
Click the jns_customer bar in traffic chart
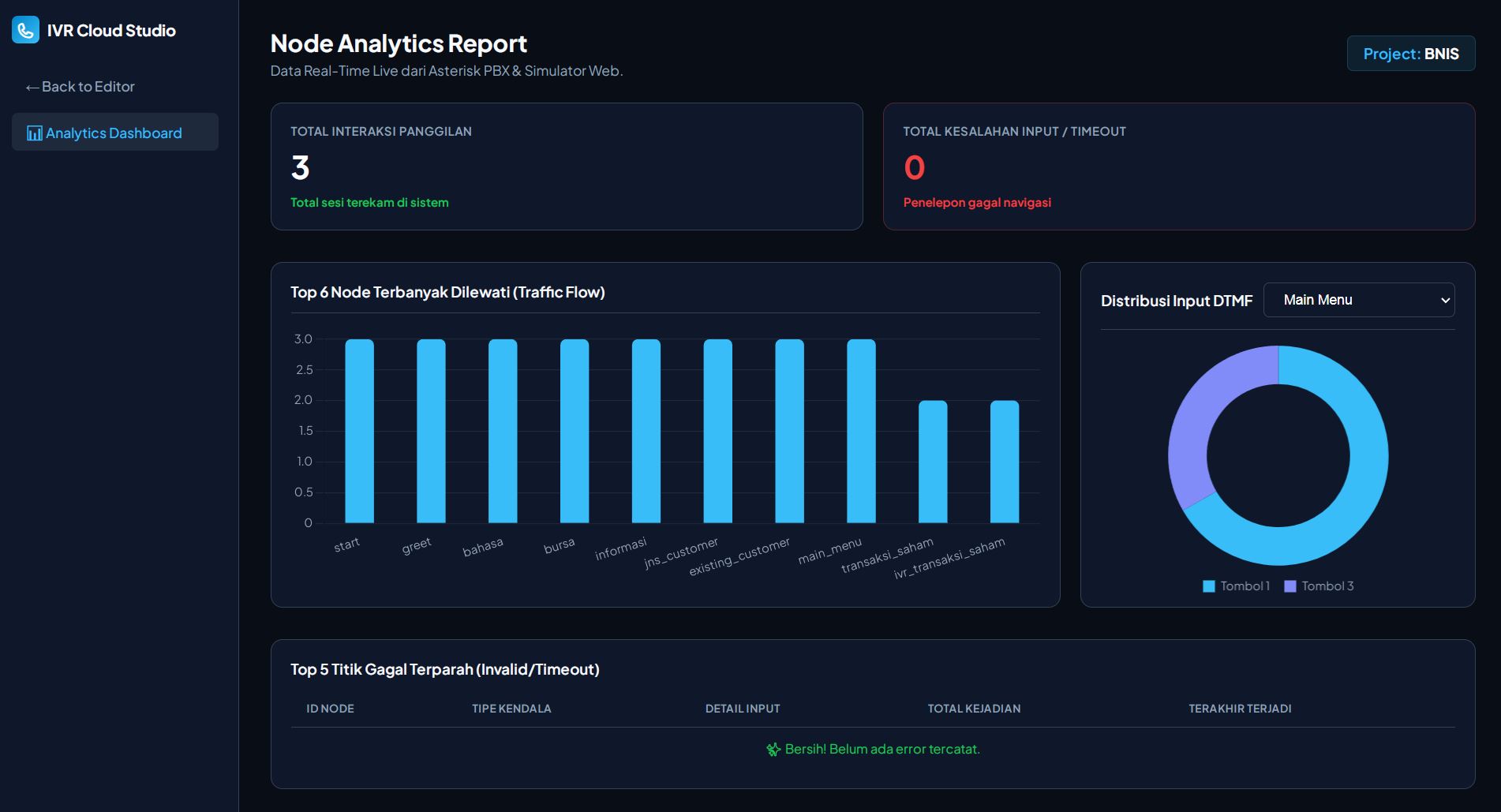pyautogui.click(x=718, y=431)
